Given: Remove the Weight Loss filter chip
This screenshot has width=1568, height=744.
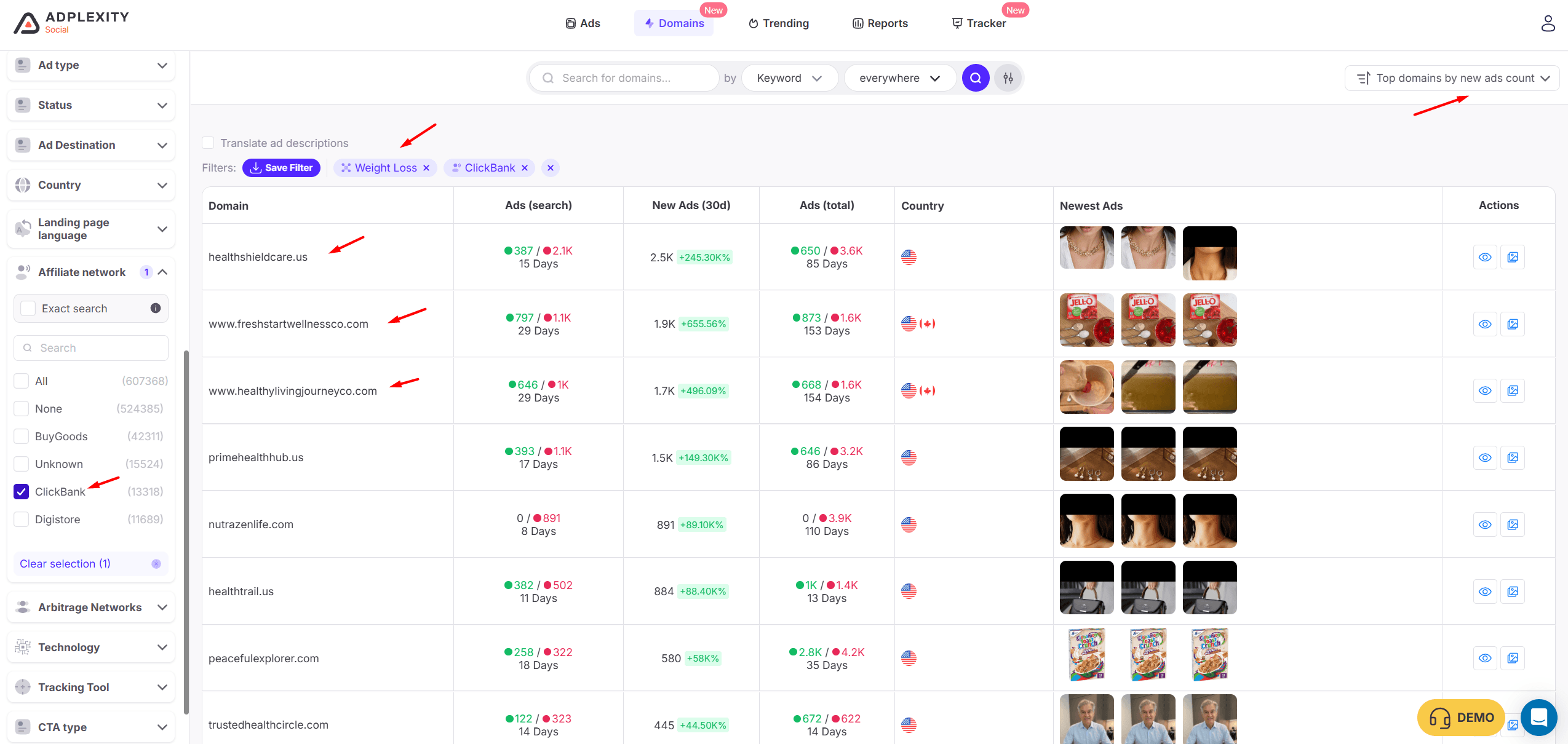Looking at the screenshot, I should (426, 168).
